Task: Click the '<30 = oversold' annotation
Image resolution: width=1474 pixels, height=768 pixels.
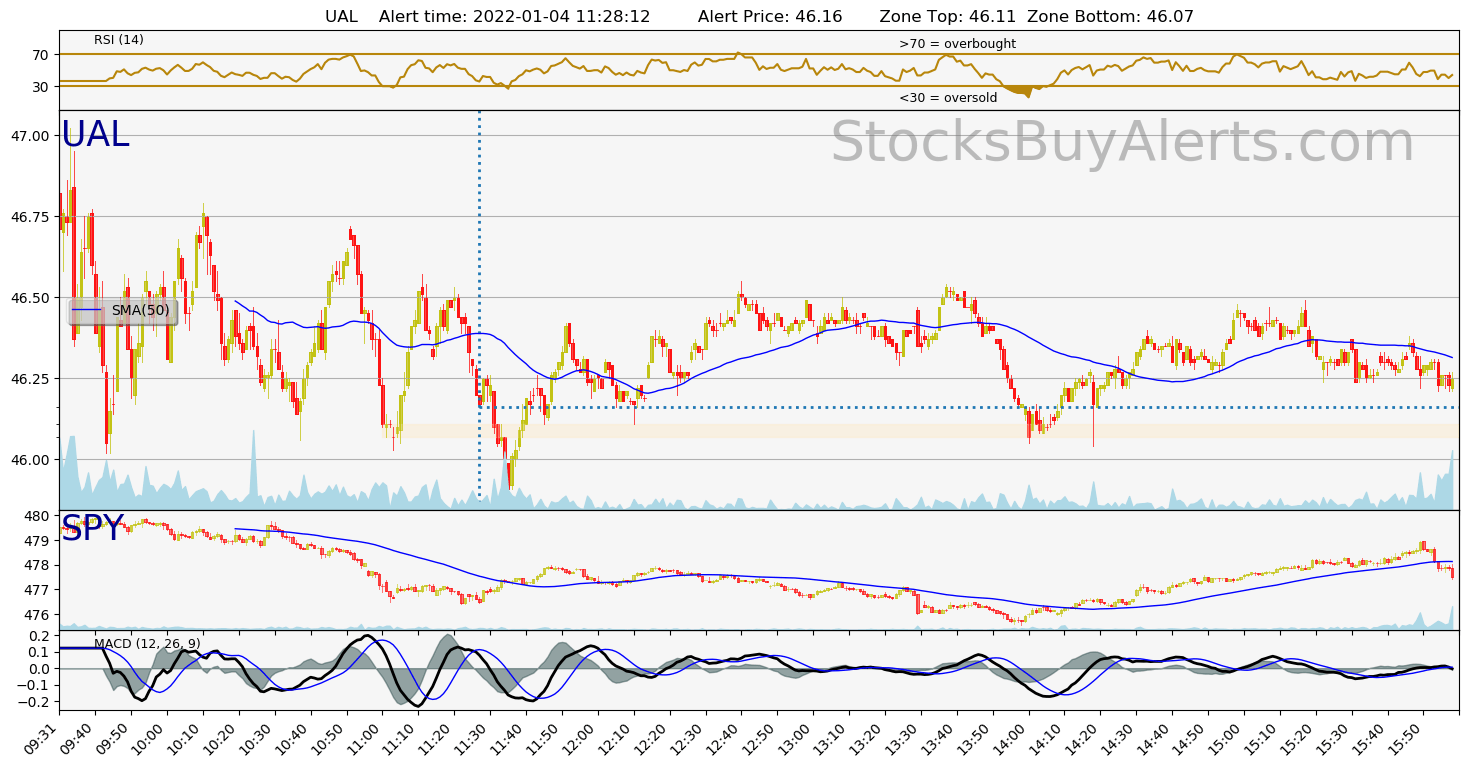Action: [x=948, y=98]
